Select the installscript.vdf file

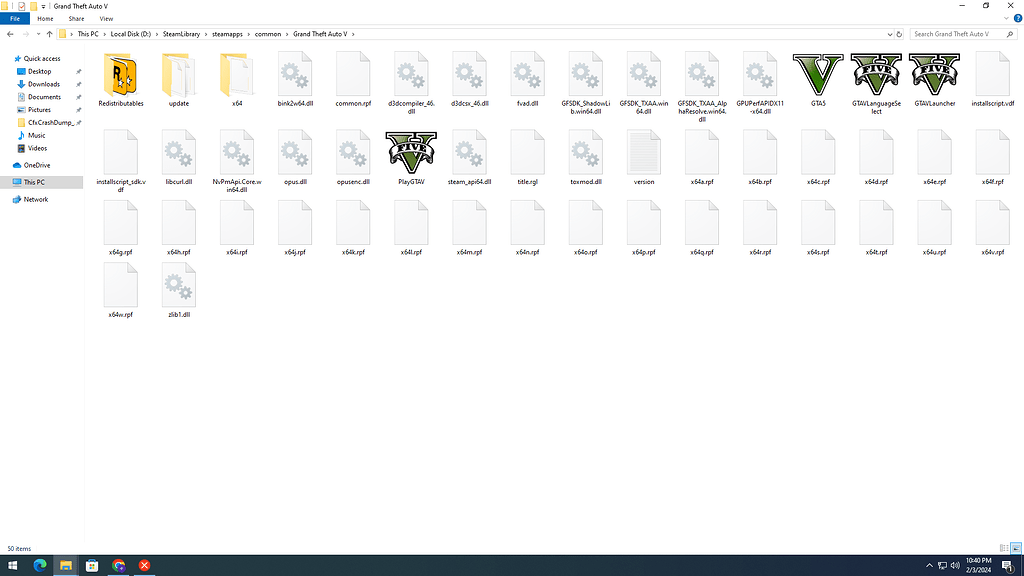[993, 80]
